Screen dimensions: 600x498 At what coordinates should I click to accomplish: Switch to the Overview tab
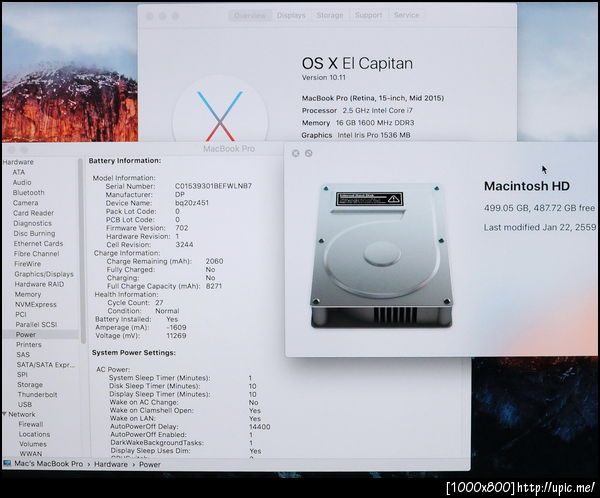point(250,16)
